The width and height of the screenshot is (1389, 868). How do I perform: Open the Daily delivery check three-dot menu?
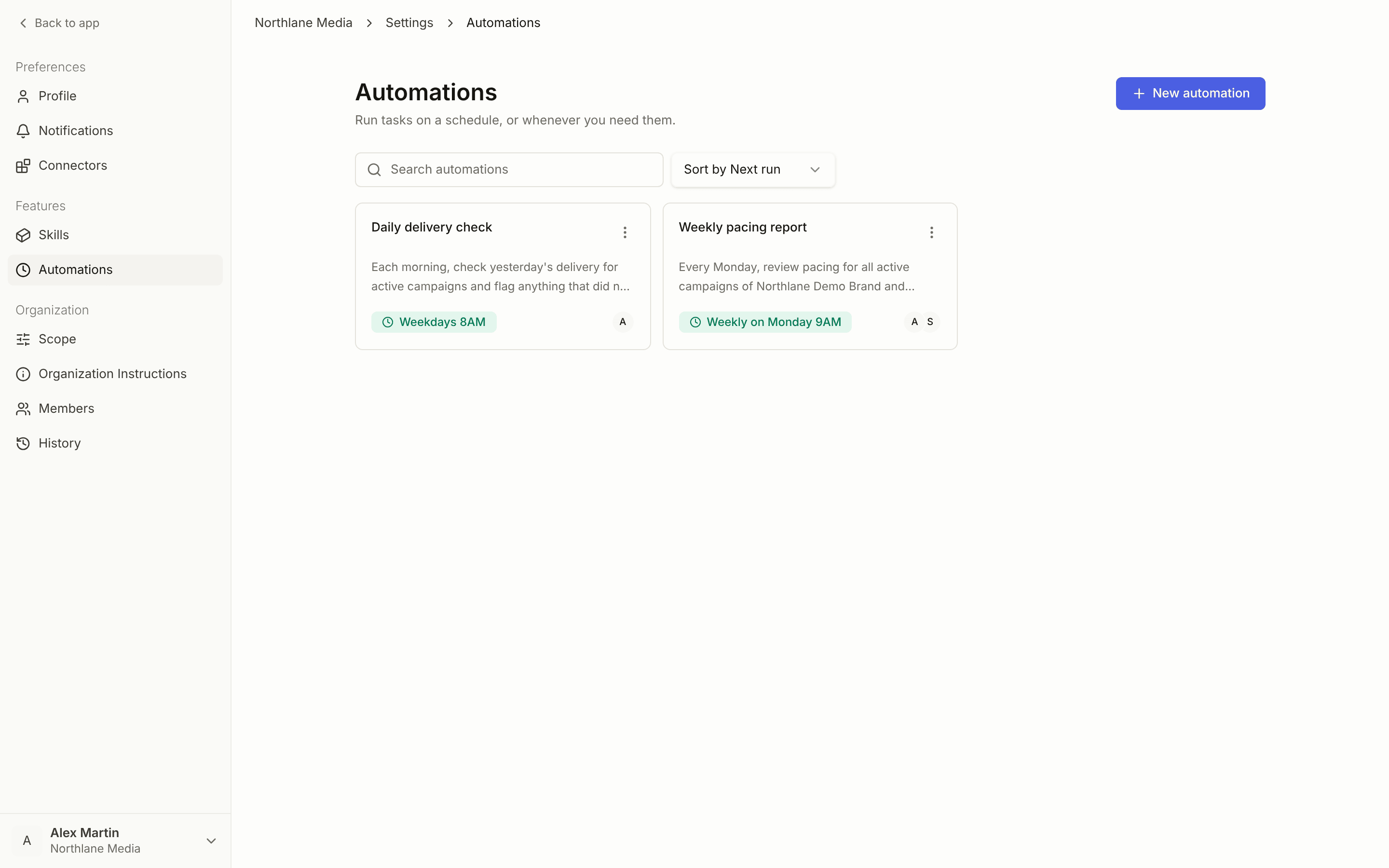(x=625, y=232)
